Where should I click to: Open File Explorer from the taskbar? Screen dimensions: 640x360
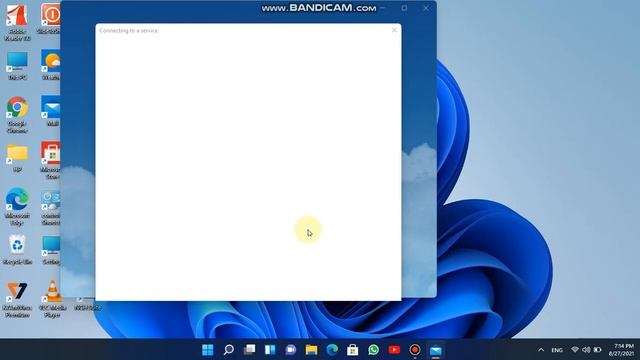[311, 350]
